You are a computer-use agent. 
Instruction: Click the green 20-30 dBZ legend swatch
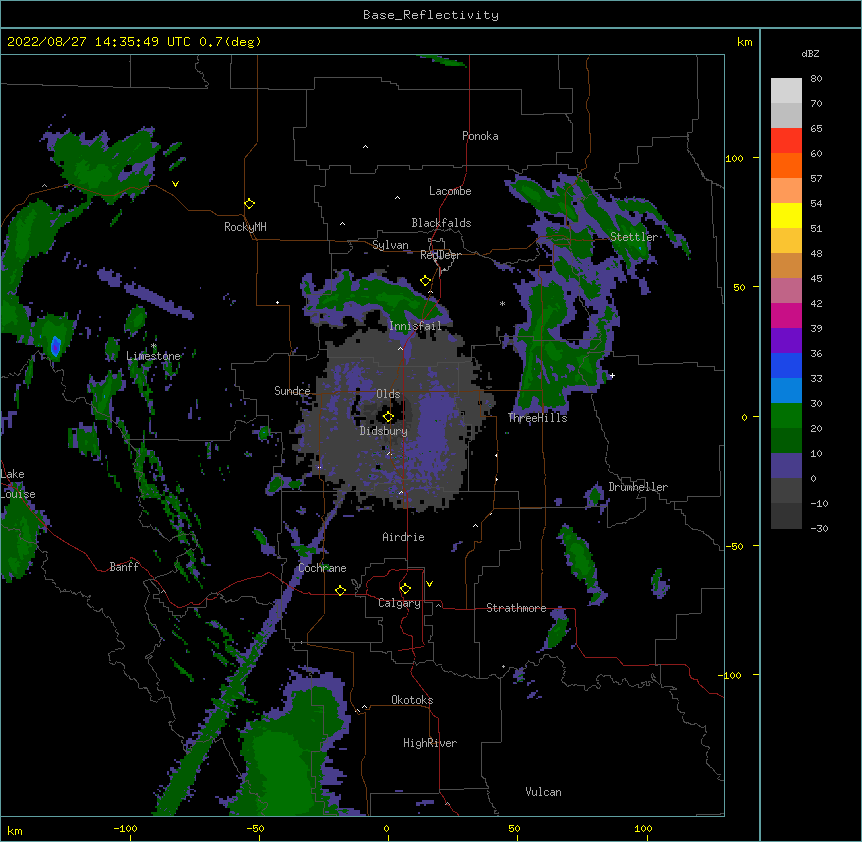[x=786, y=416]
